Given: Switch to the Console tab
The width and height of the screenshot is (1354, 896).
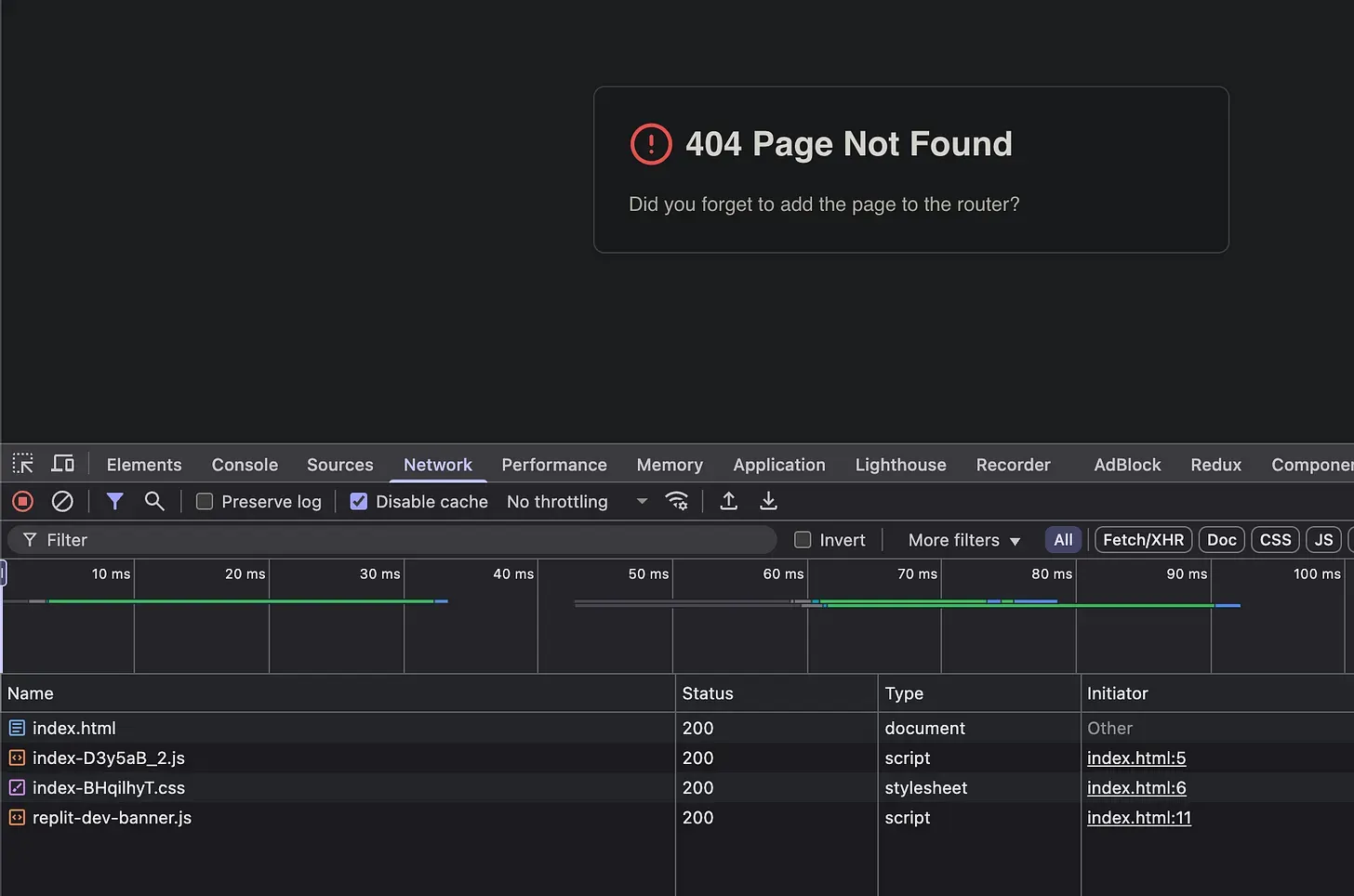Looking at the screenshot, I should click(x=245, y=465).
